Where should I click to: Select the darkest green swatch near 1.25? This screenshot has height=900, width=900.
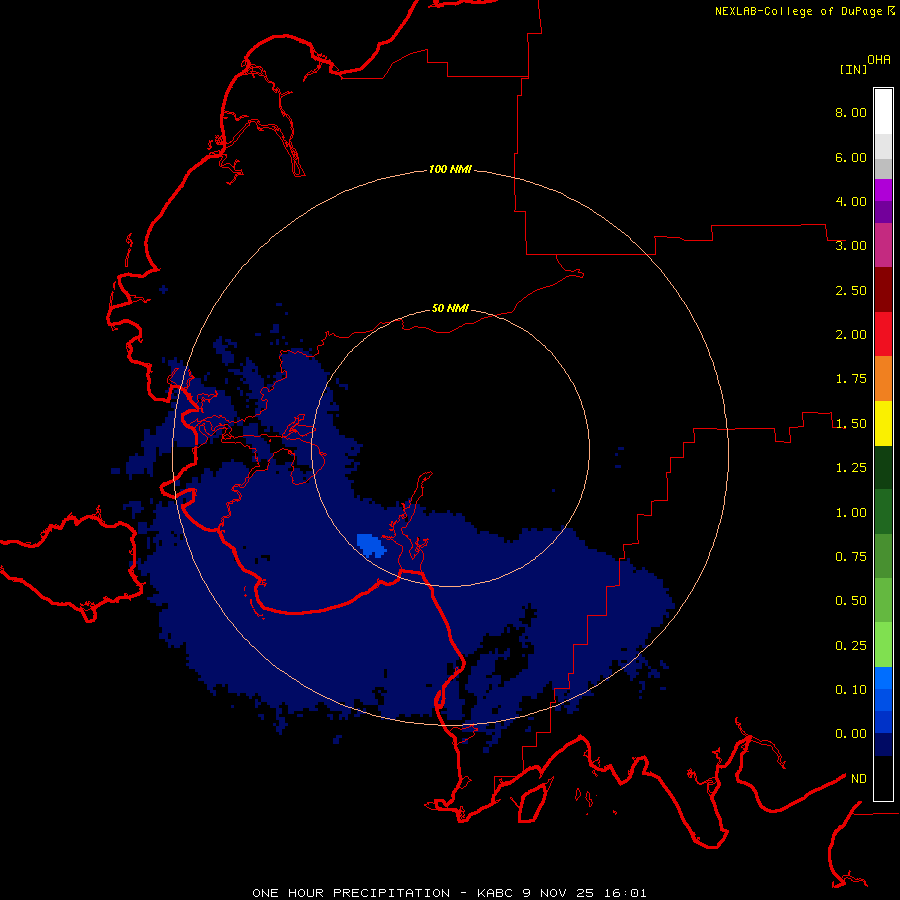coord(883,468)
